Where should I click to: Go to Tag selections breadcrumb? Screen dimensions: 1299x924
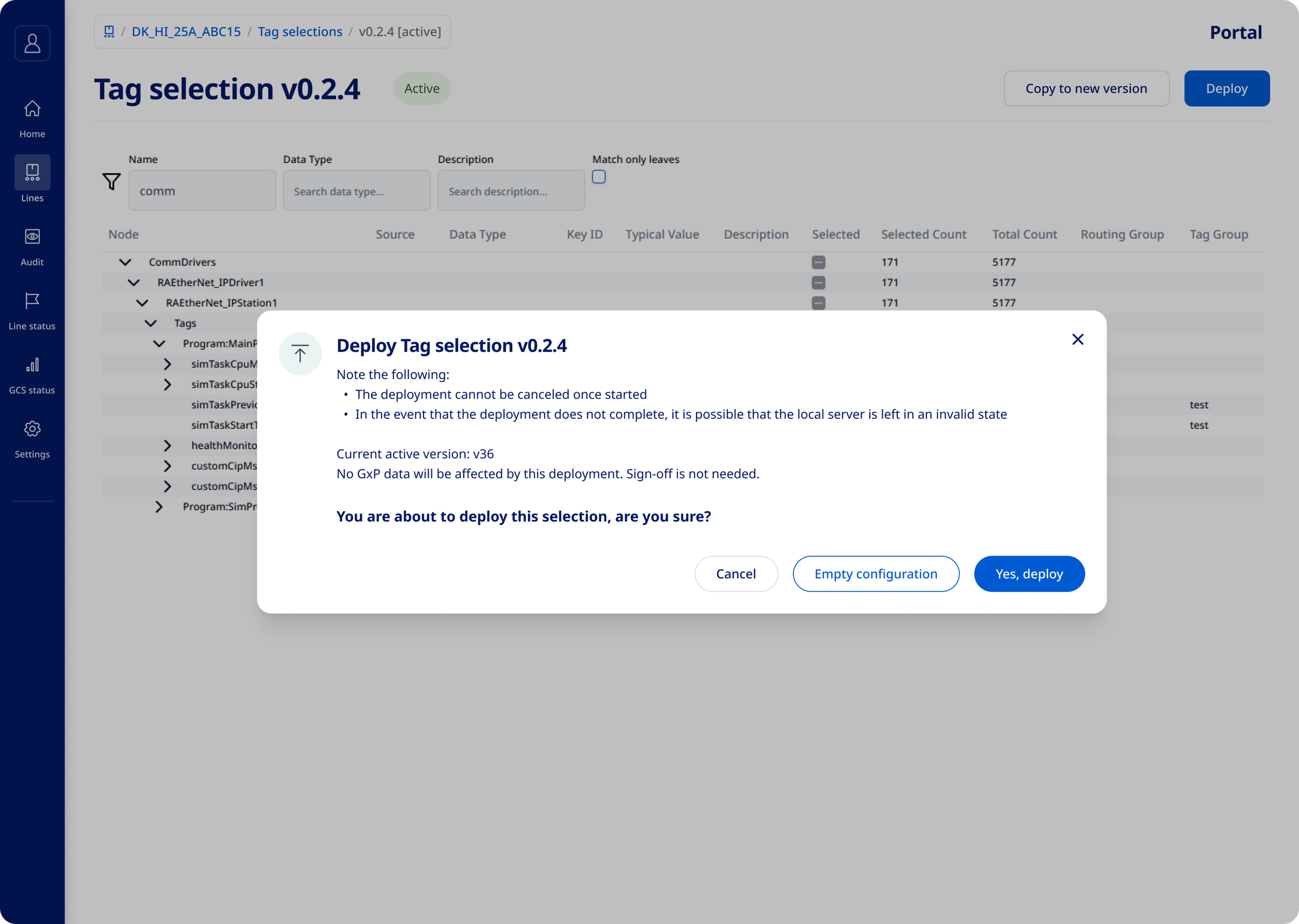click(x=300, y=31)
